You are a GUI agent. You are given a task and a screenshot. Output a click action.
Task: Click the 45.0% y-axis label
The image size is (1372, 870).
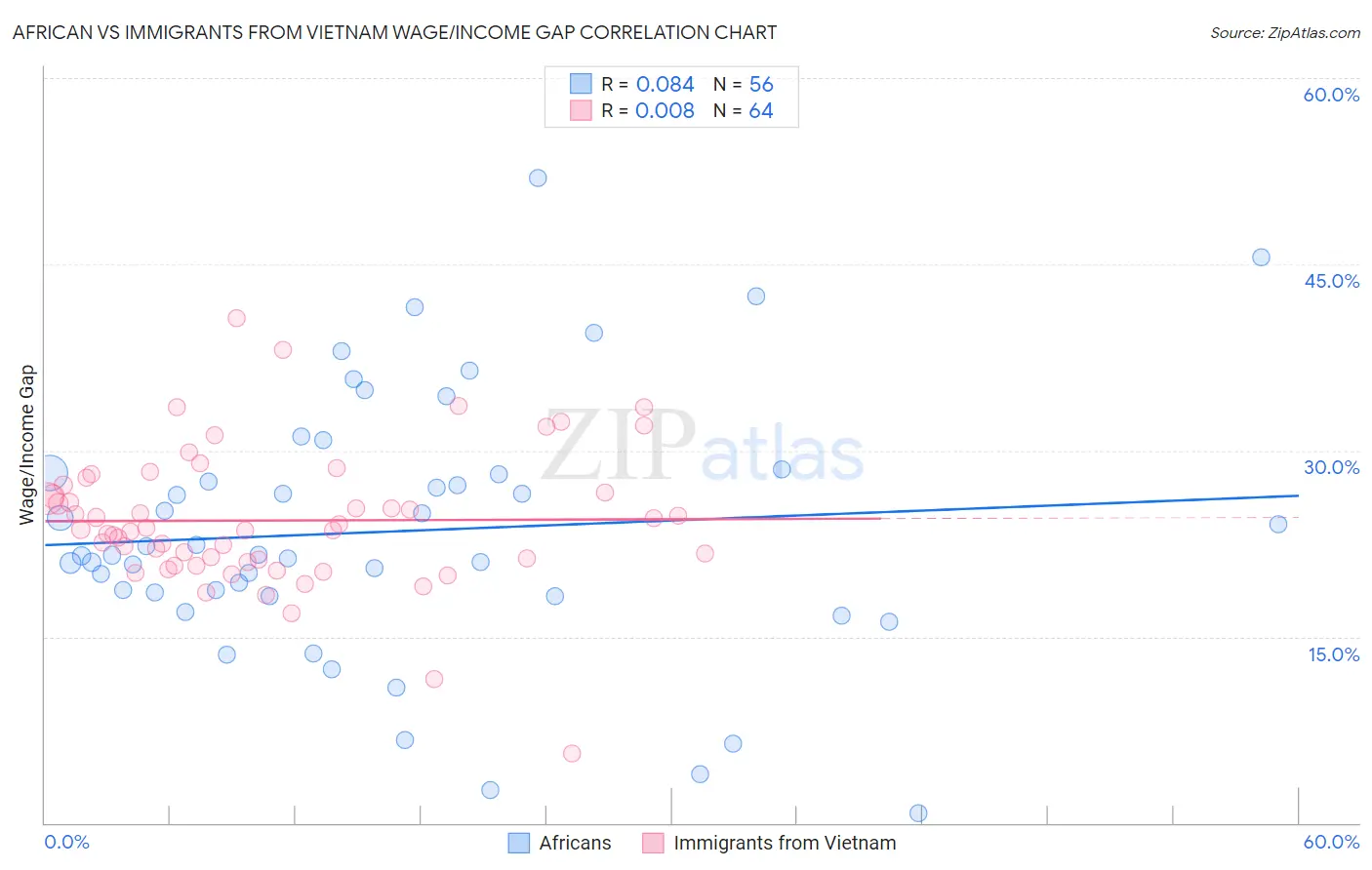pos(1332,281)
